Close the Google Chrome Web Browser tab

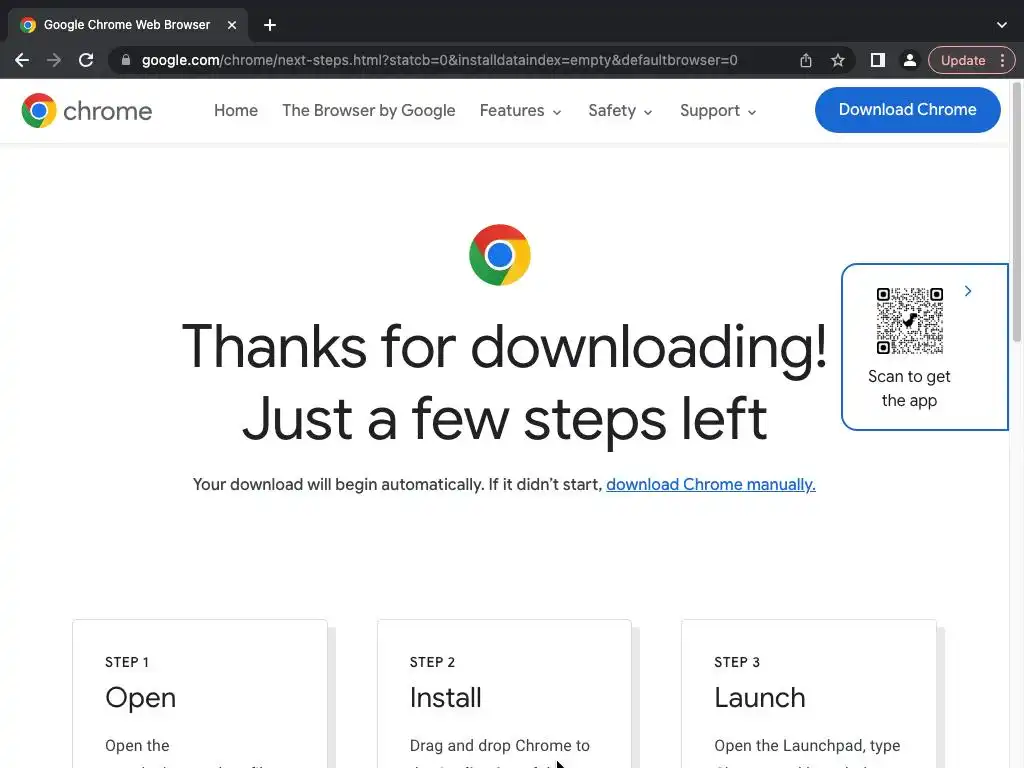pos(232,25)
